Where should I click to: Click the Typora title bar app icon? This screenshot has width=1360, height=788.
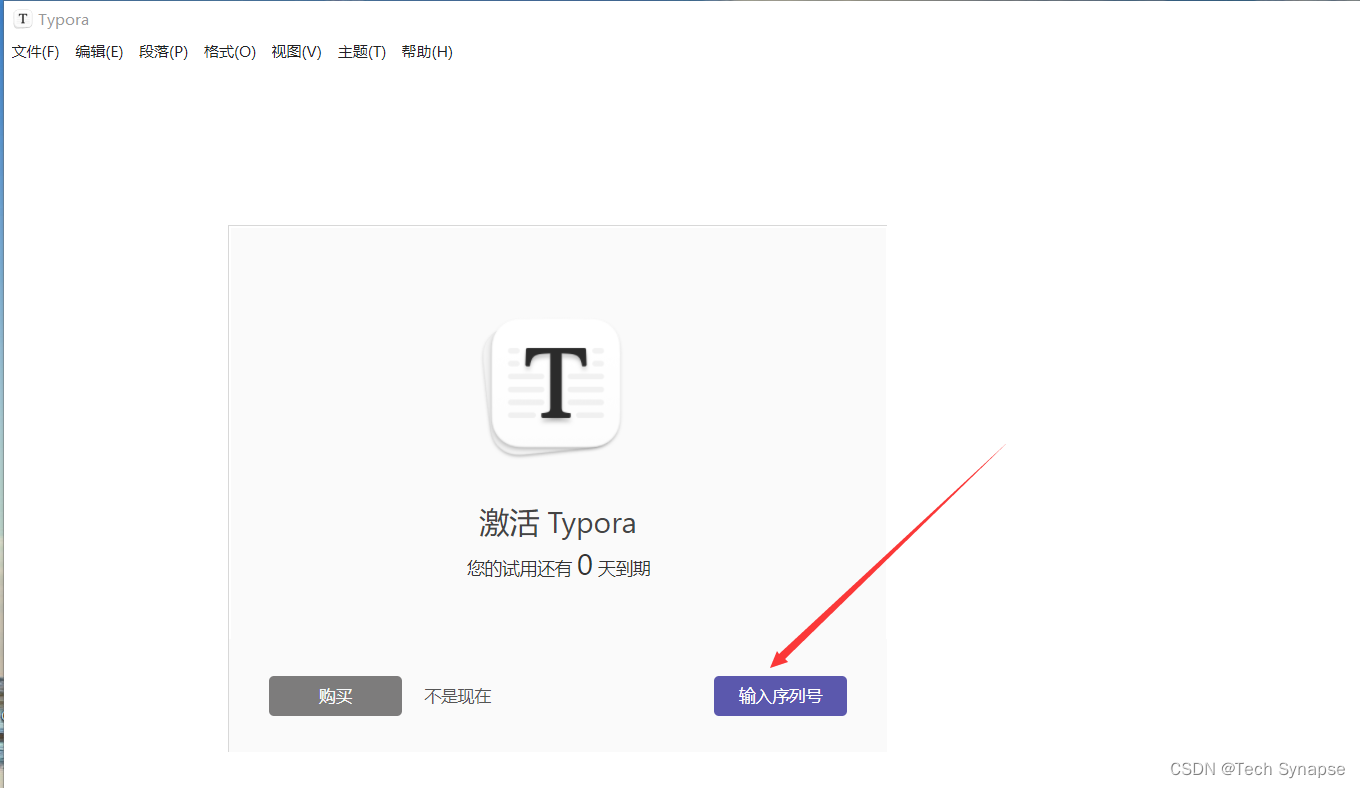[22, 19]
